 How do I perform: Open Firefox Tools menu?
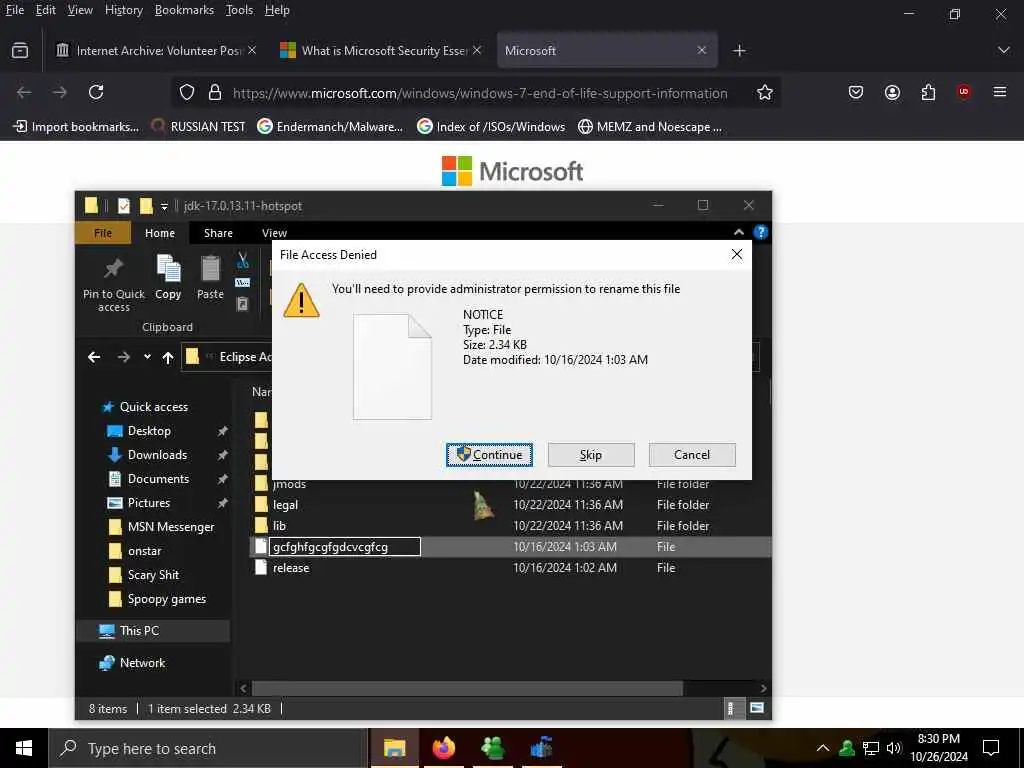click(239, 10)
